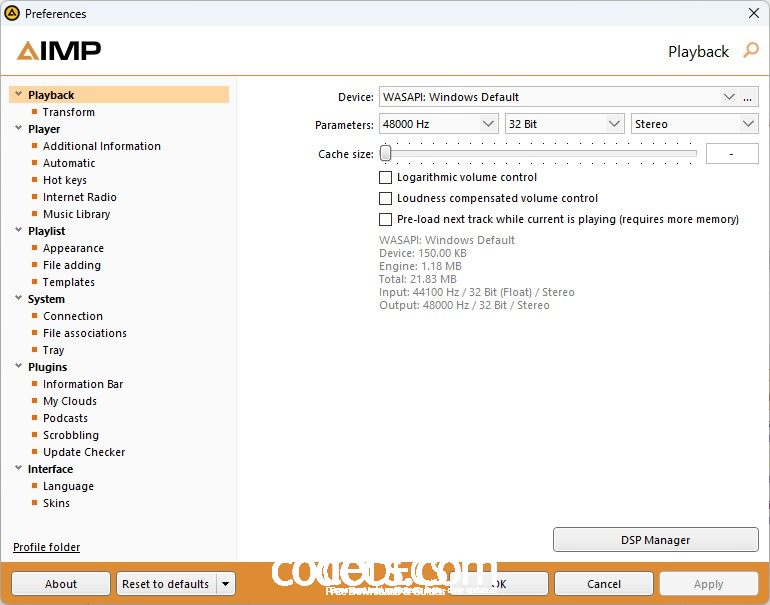This screenshot has height=605, width=770.
Task: Collapse the Player tree section
Action: click(x=19, y=128)
